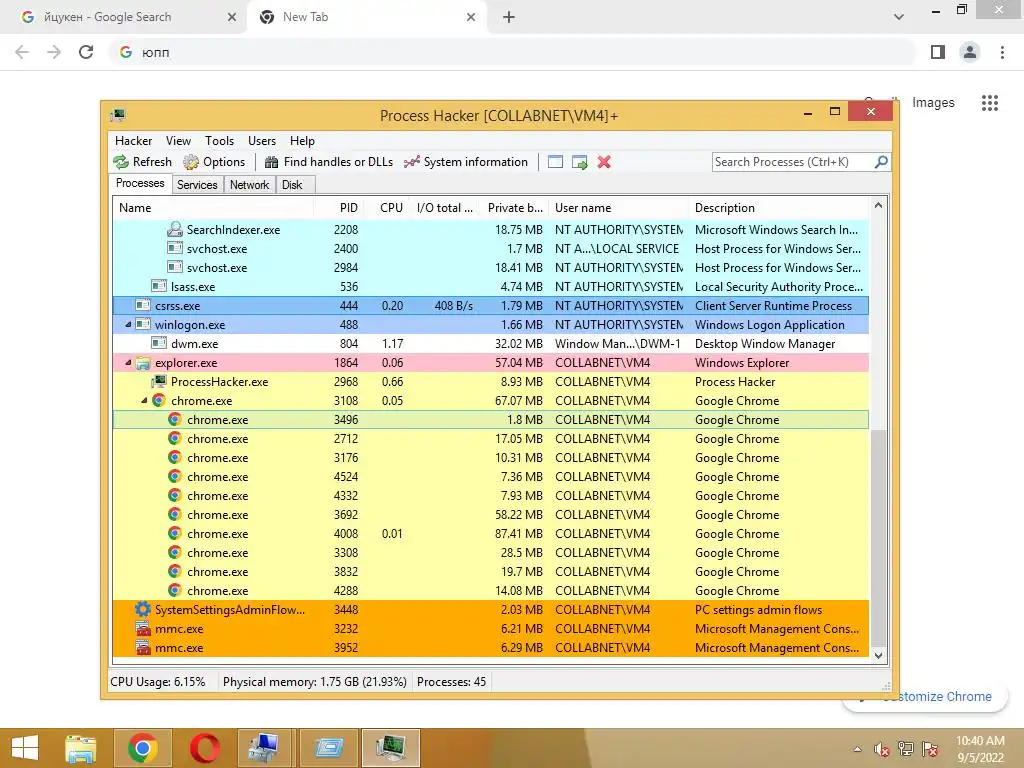This screenshot has width=1024, height=768.
Task: Open the Chrome three-dot menu
Action: (x=1002, y=52)
